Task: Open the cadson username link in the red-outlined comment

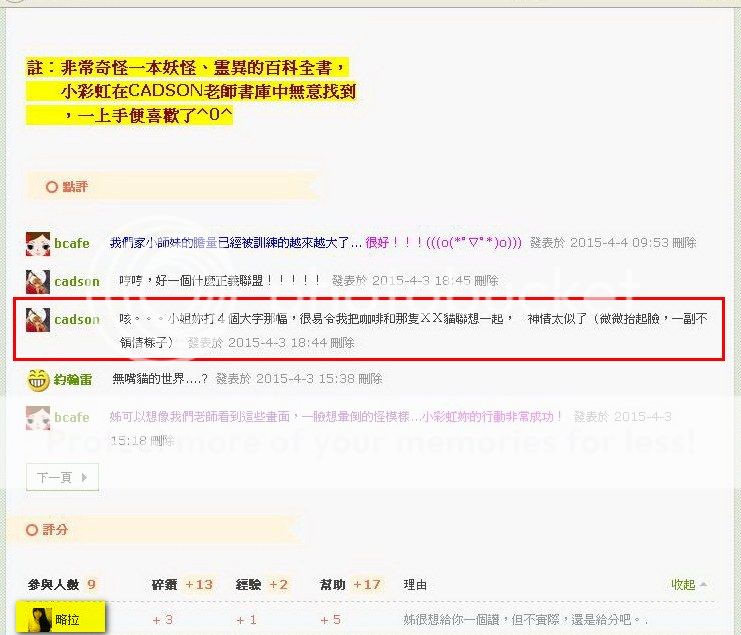Action: [77, 320]
